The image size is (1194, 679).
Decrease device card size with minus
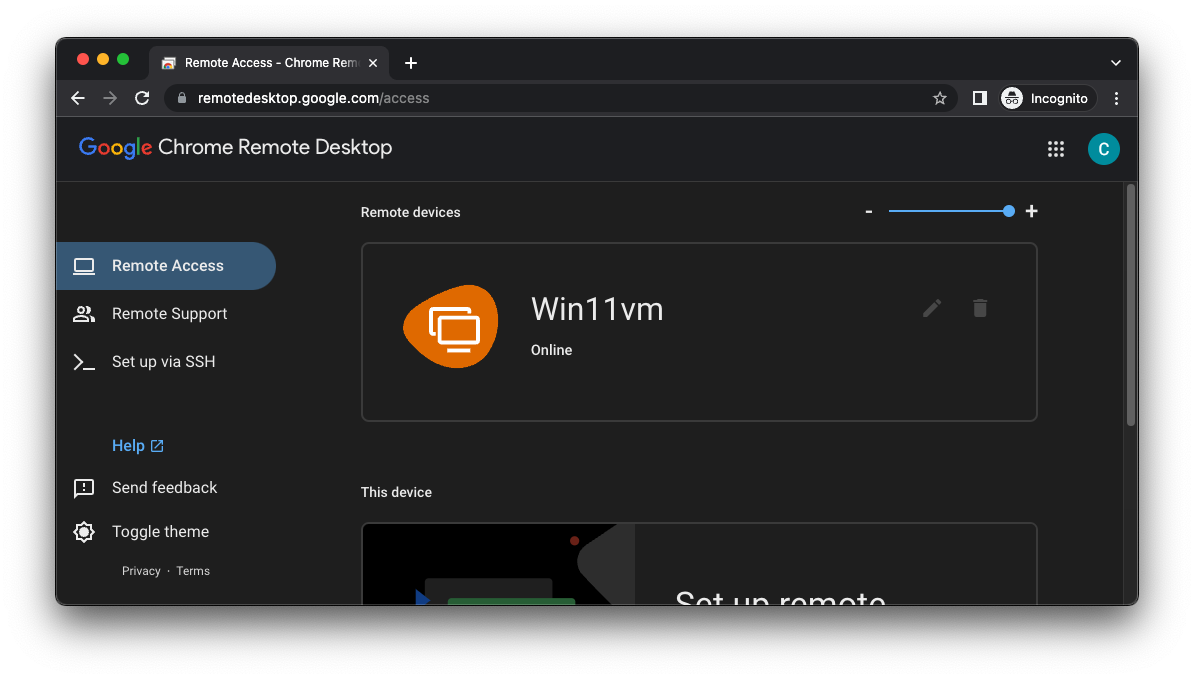[x=869, y=212]
